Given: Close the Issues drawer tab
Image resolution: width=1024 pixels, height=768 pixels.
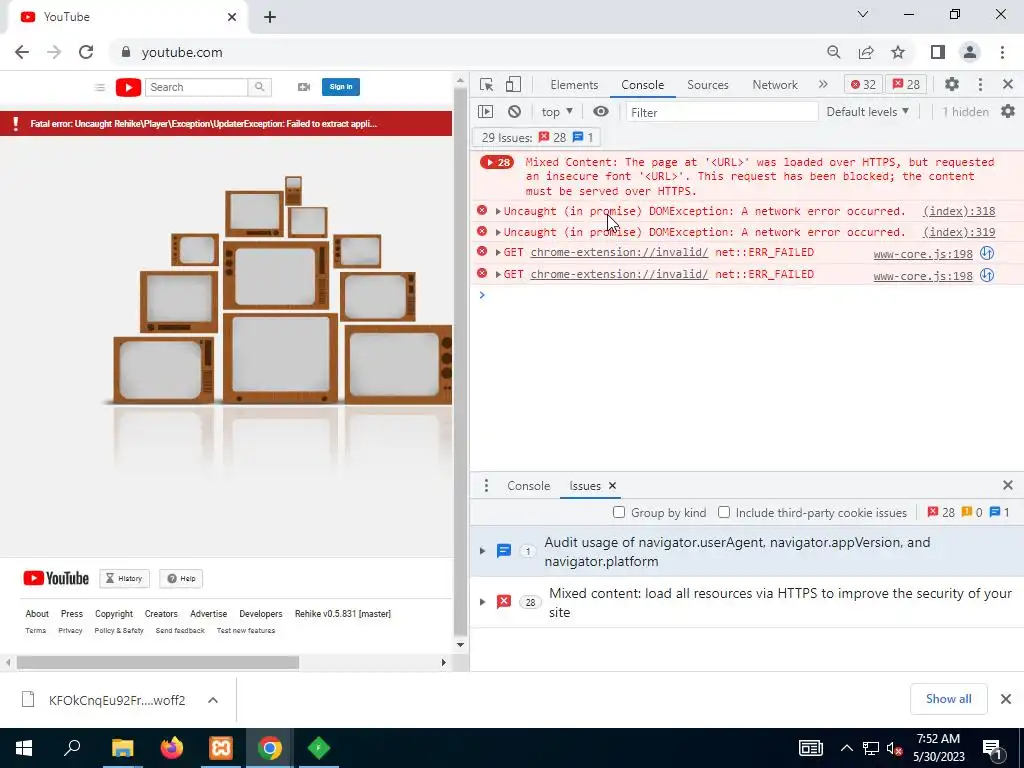Looking at the screenshot, I should click(612, 485).
